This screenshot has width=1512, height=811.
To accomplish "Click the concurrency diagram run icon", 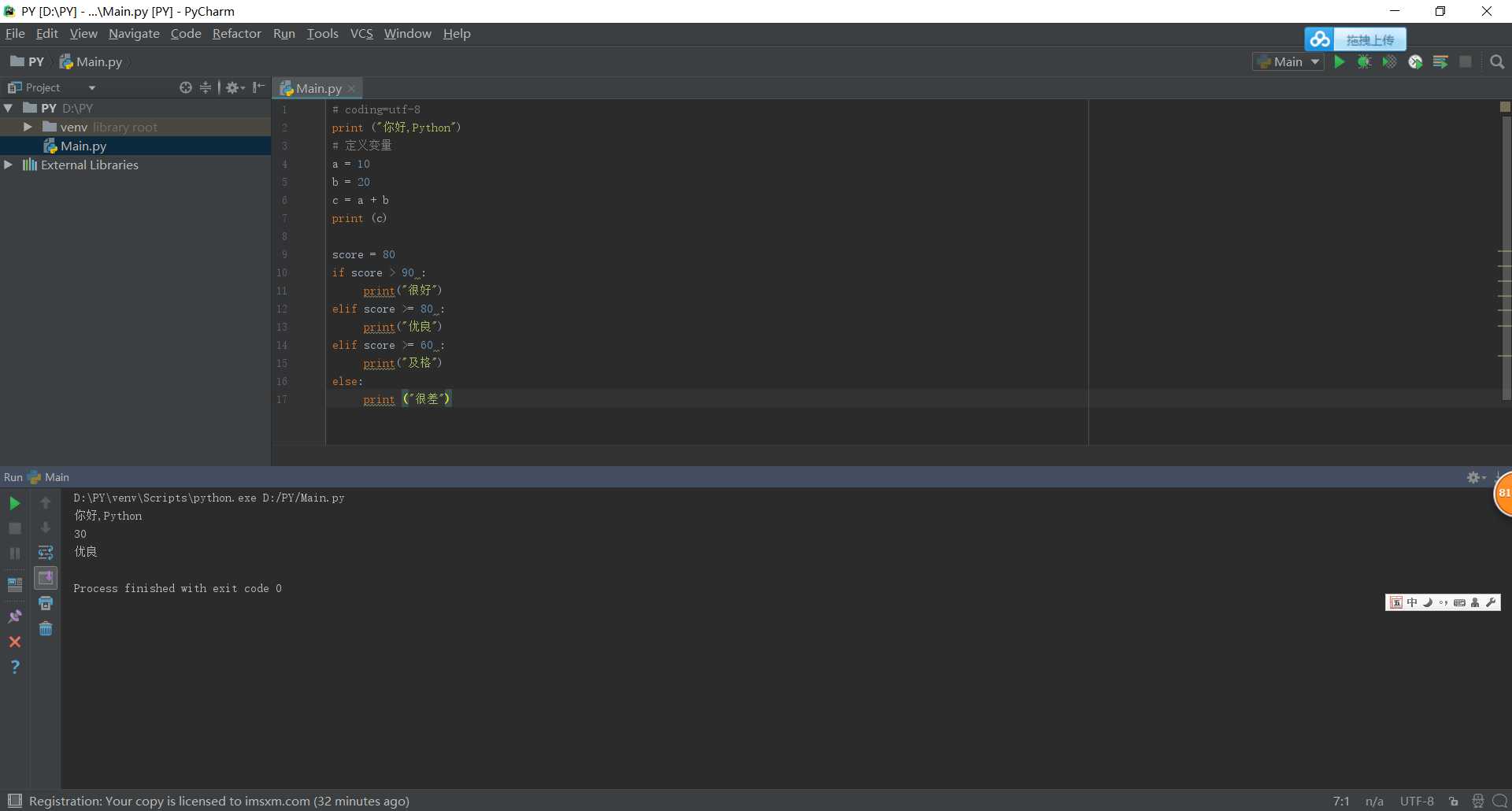I will pos(1440,62).
